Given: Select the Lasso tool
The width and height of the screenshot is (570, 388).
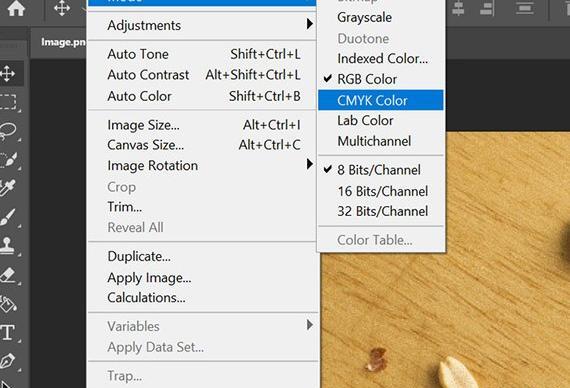Looking at the screenshot, I should [x=8, y=131].
